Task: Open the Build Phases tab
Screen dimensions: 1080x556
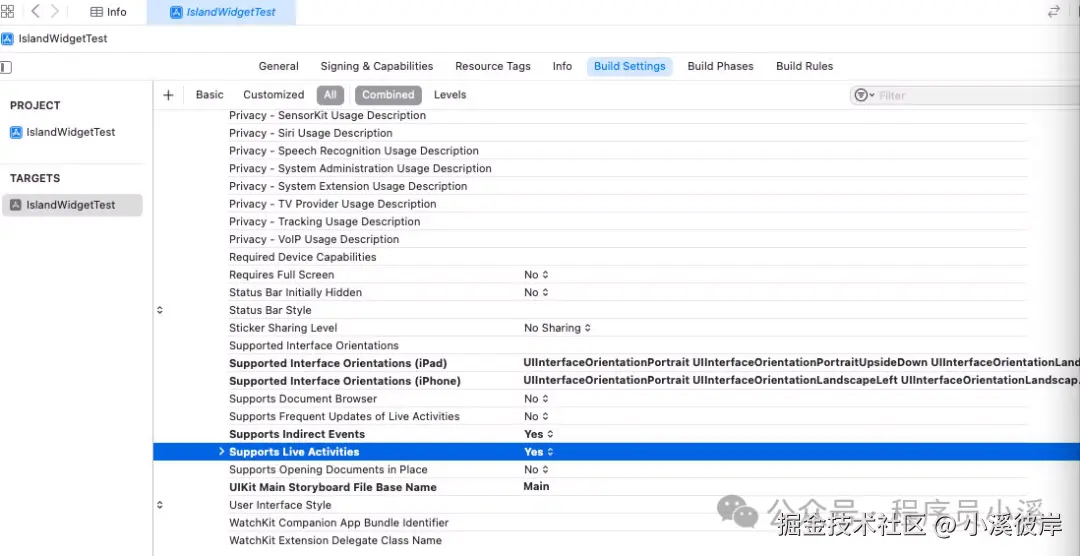Action: (x=720, y=66)
